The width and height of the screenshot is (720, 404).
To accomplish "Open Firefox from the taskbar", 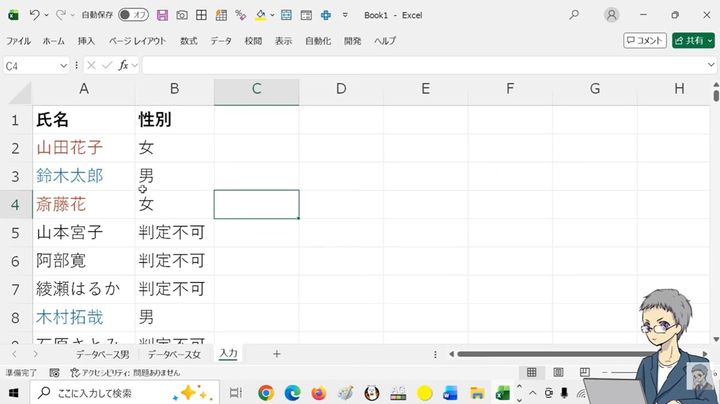I will (319, 393).
